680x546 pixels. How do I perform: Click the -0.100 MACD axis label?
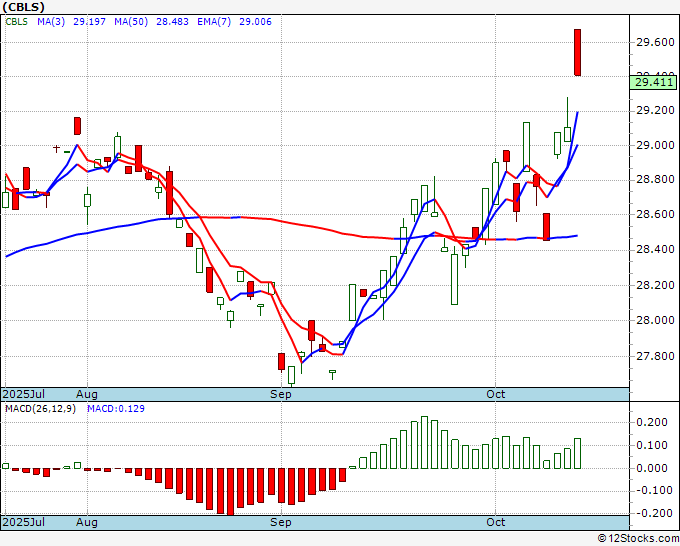(x=652, y=490)
